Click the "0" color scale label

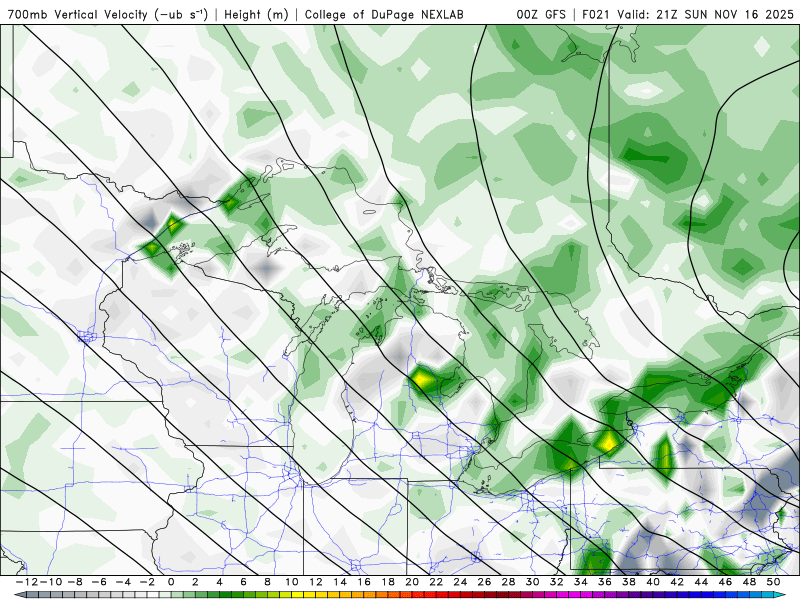point(171,582)
